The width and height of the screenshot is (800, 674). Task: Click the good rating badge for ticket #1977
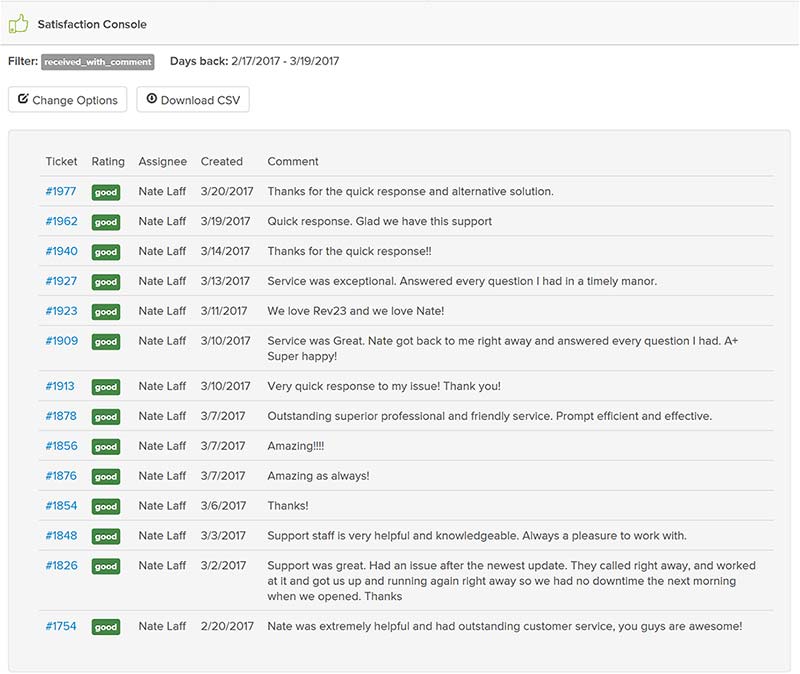click(106, 192)
